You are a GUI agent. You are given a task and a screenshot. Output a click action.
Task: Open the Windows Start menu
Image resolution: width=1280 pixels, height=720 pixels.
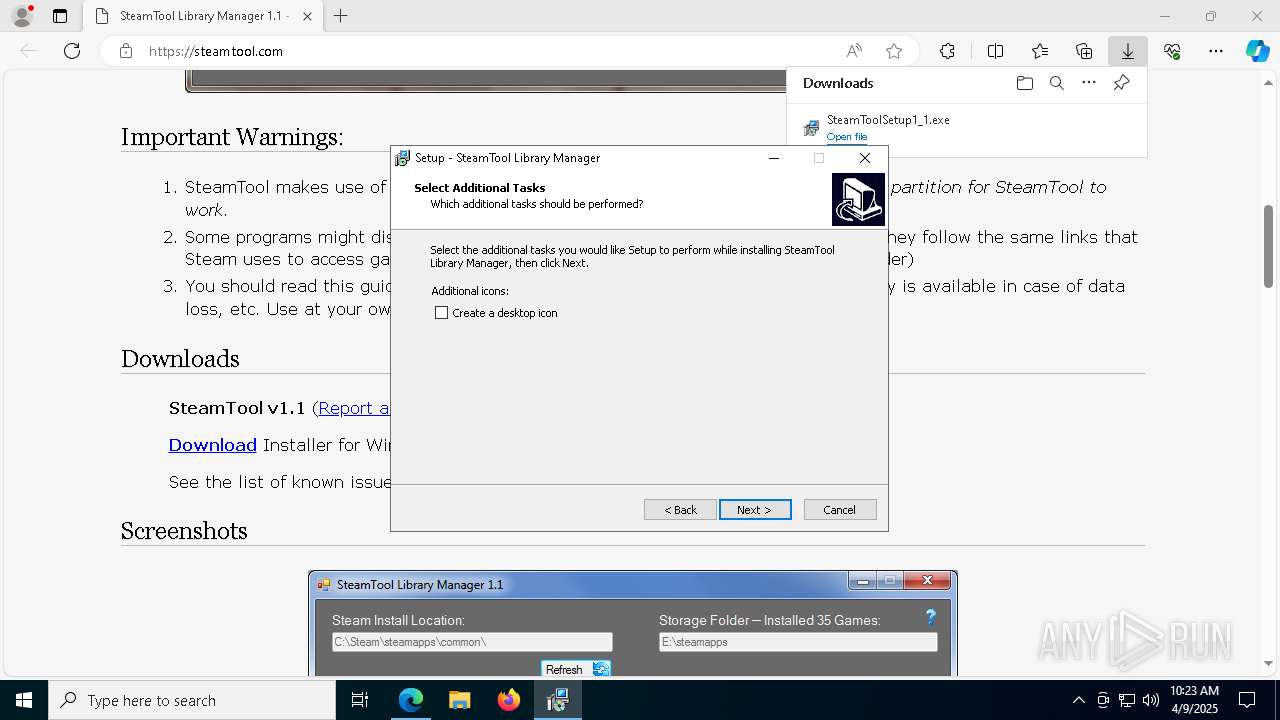24,700
